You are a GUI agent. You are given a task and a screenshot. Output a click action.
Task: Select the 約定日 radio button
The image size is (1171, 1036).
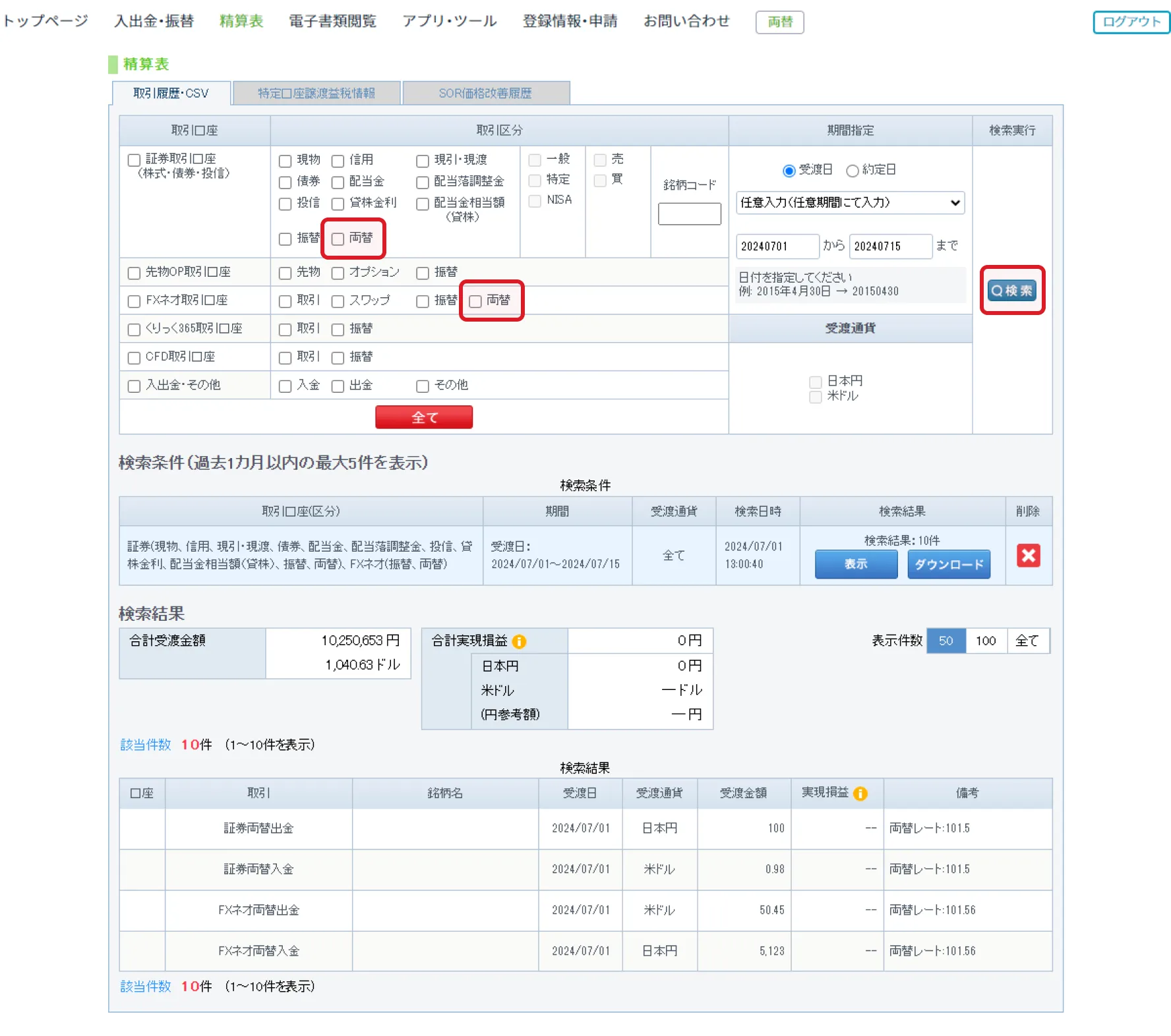[x=853, y=171]
